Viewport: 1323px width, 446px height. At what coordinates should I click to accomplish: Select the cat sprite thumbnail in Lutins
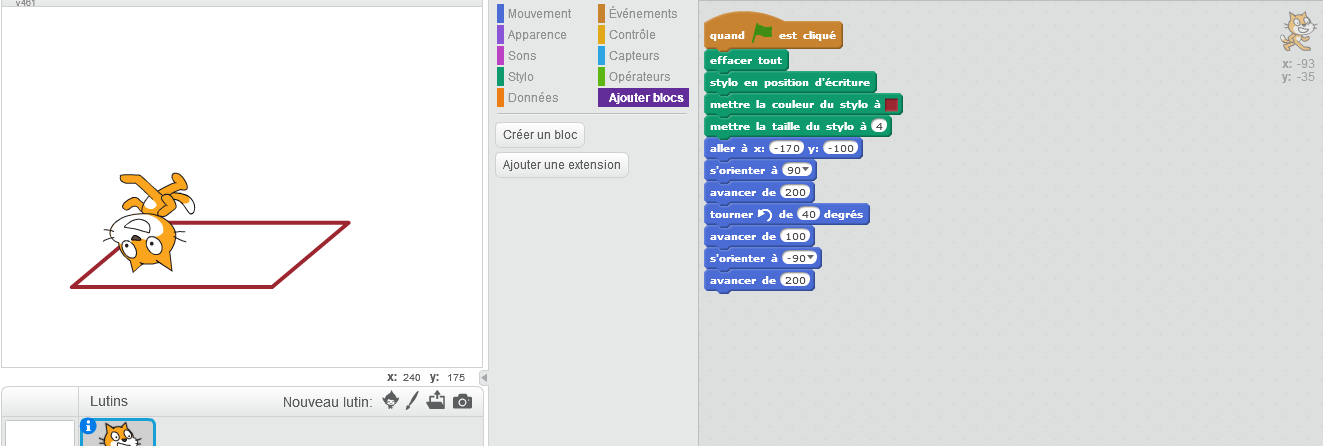118,434
